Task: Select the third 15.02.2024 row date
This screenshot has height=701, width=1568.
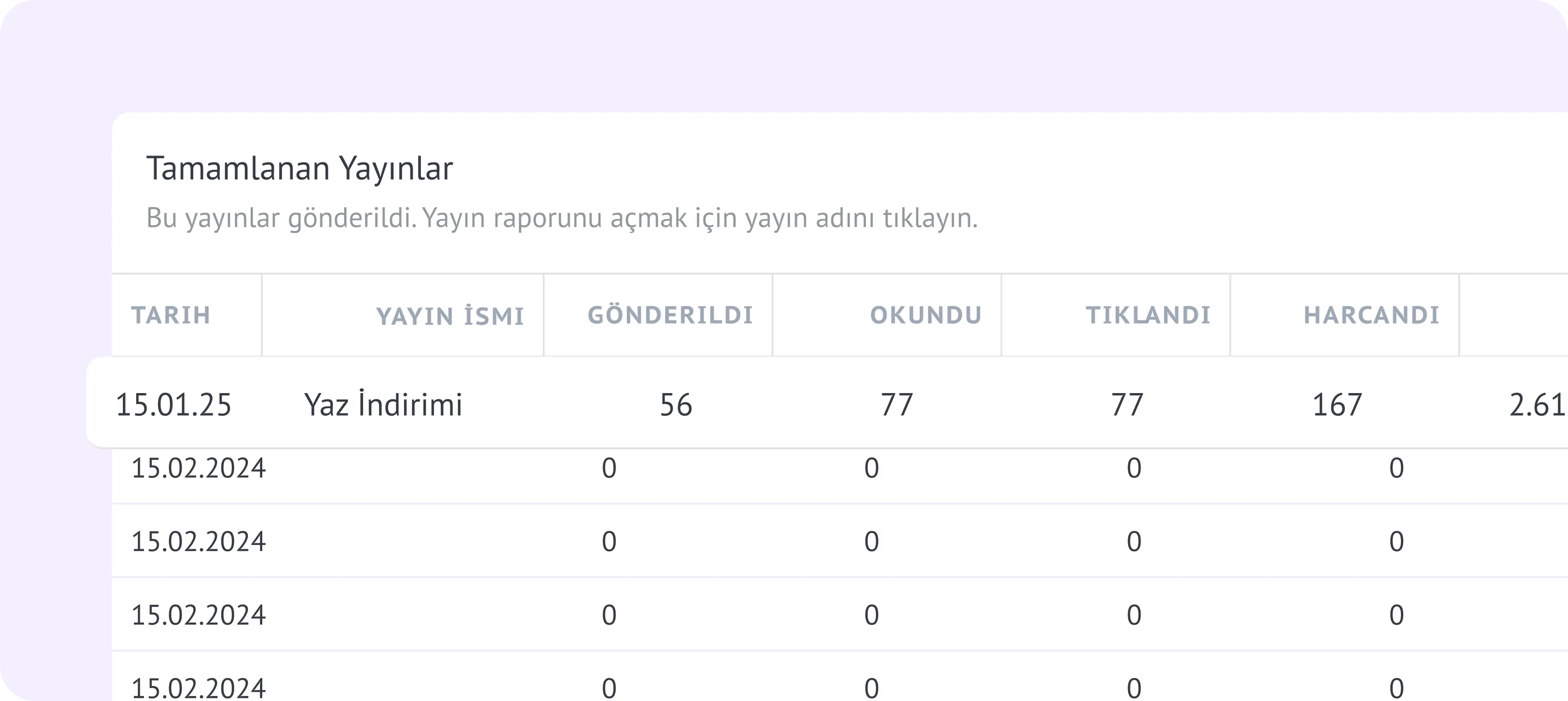Action: pyautogui.click(x=198, y=615)
